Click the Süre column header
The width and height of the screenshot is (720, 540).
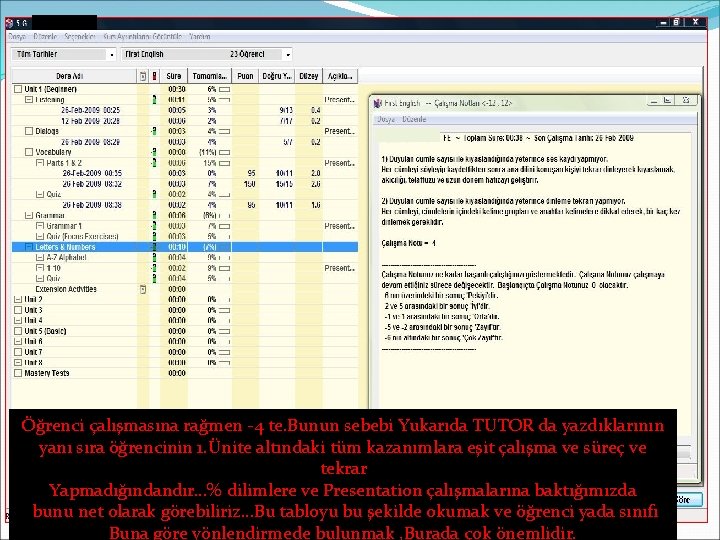coord(174,76)
